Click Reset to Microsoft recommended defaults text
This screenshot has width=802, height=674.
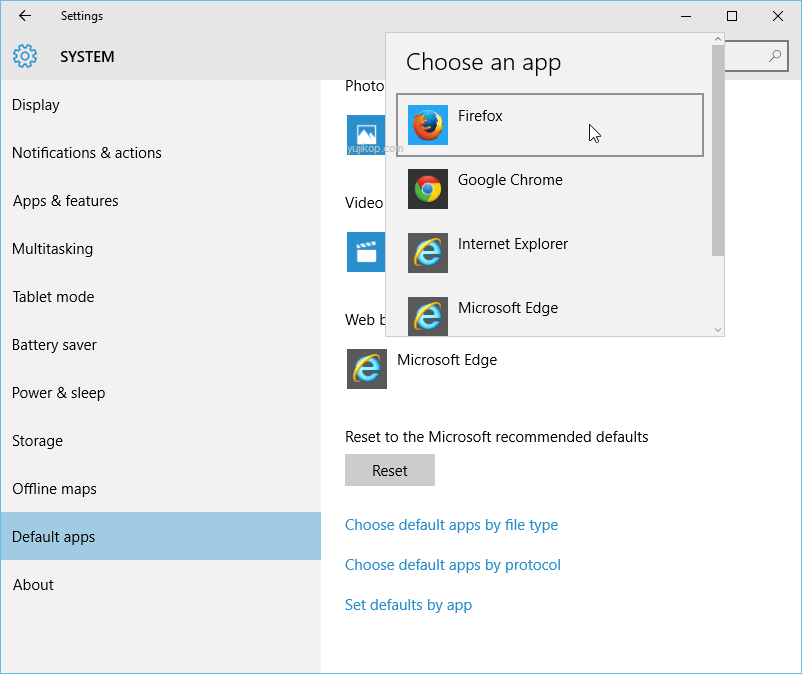pyautogui.click(x=497, y=437)
